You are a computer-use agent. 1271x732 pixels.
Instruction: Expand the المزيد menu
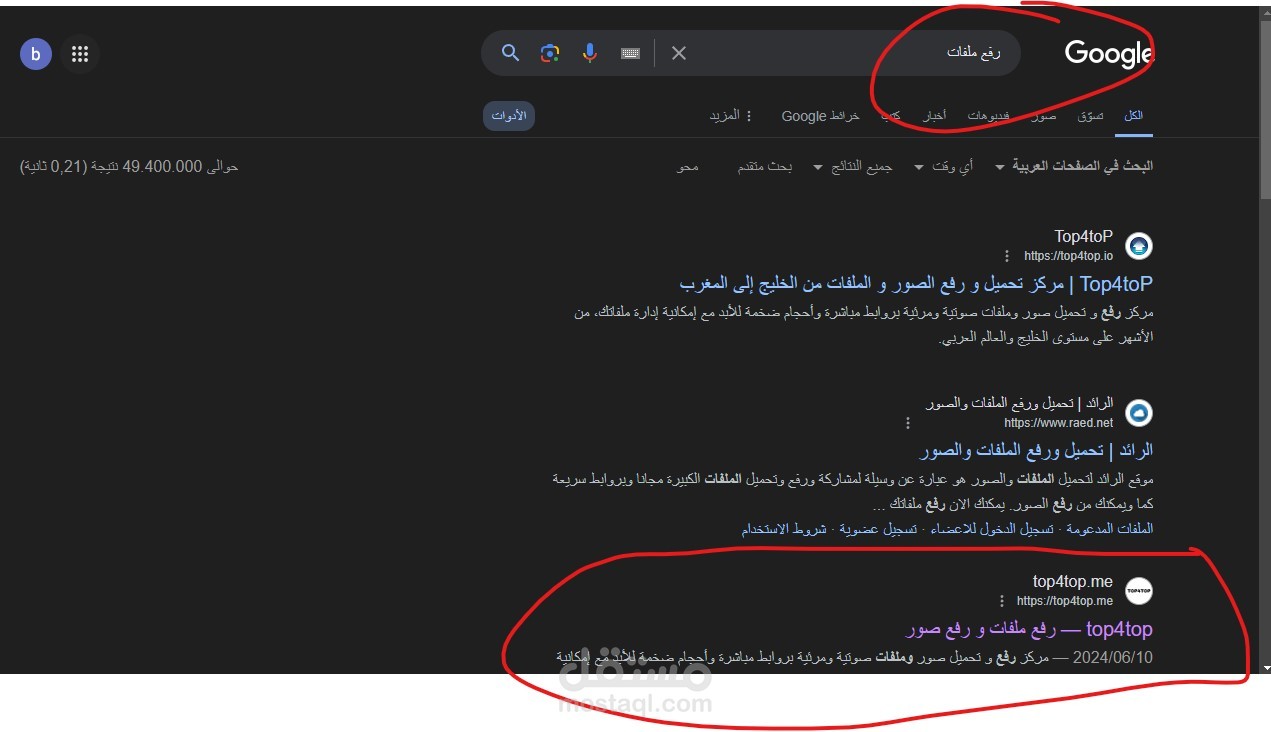(731, 116)
